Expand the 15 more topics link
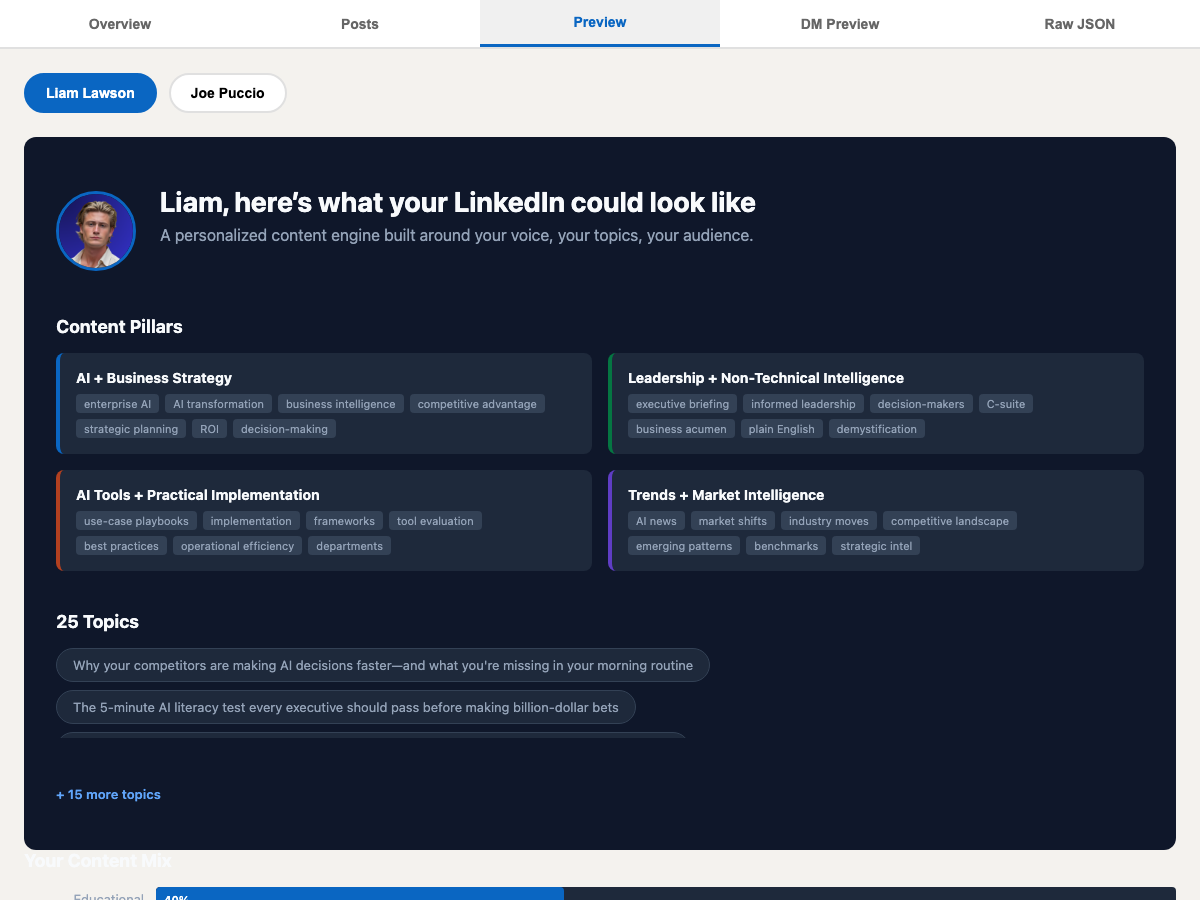 click(x=108, y=794)
